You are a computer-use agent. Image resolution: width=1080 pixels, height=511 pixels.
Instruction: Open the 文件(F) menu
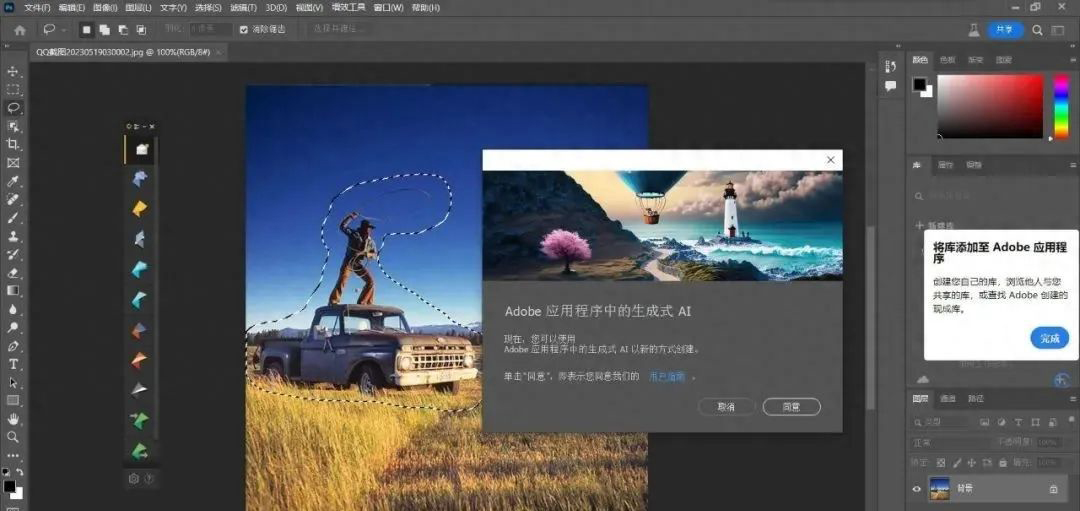tap(37, 8)
